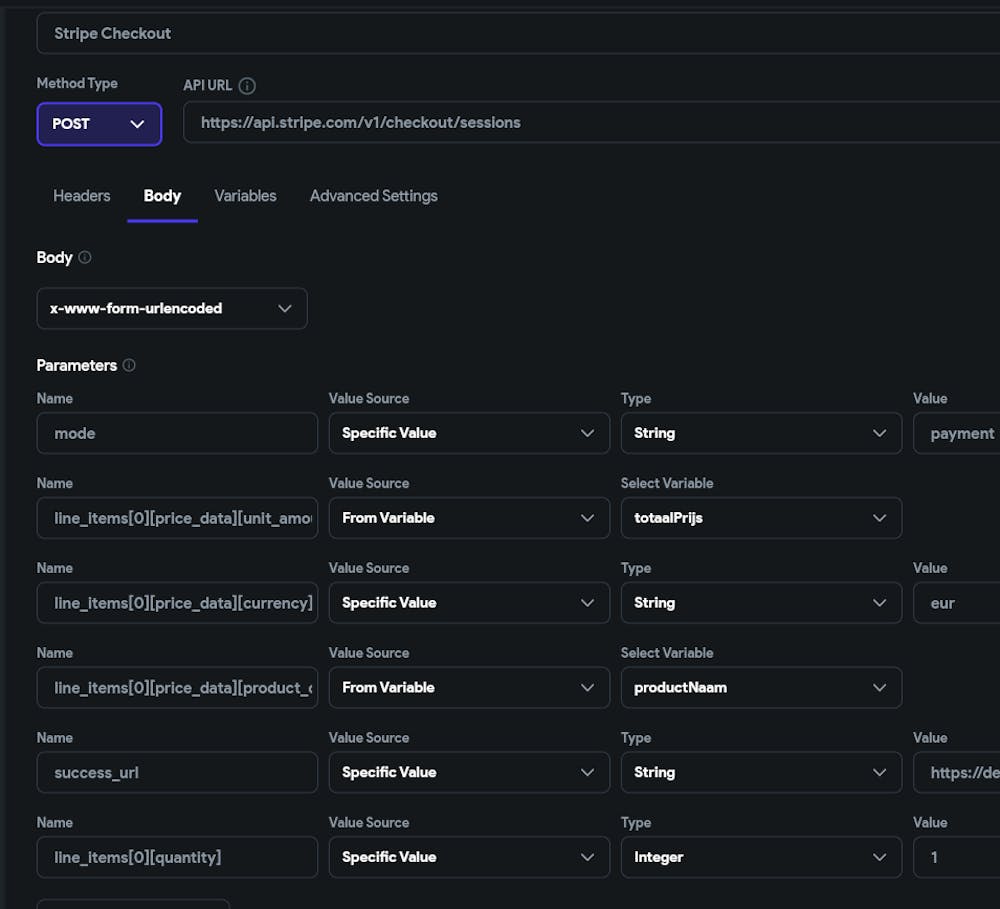Open Type dropdown for the mode parameter
Screen dimensions: 1000x909
click(761, 433)
